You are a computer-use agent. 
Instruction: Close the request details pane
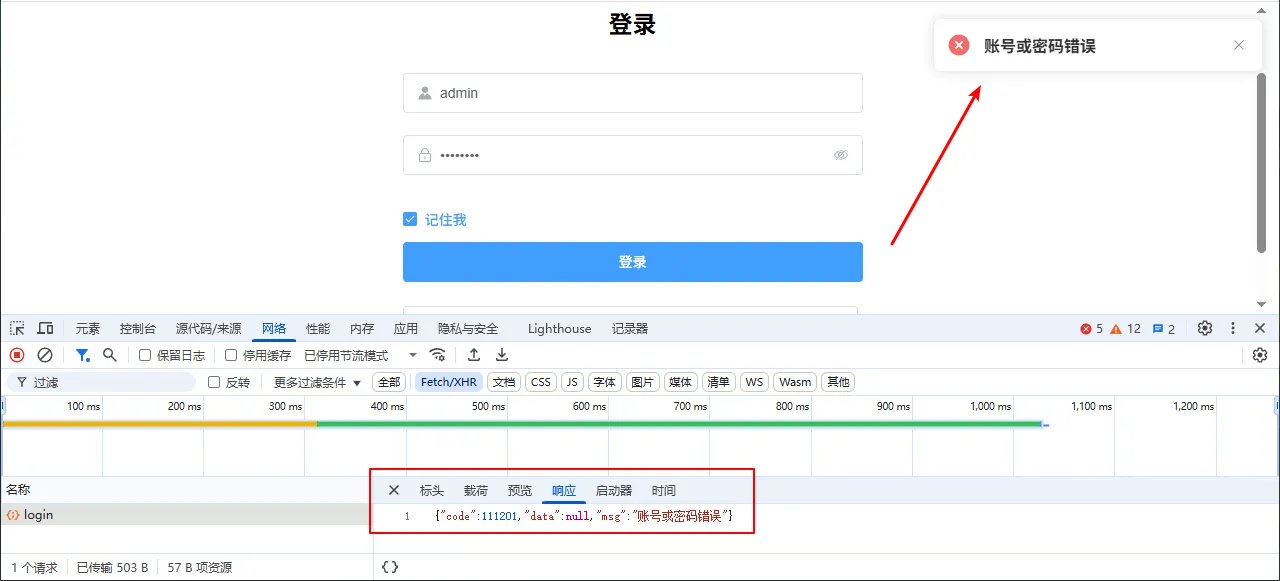click(x=394, y=490)
